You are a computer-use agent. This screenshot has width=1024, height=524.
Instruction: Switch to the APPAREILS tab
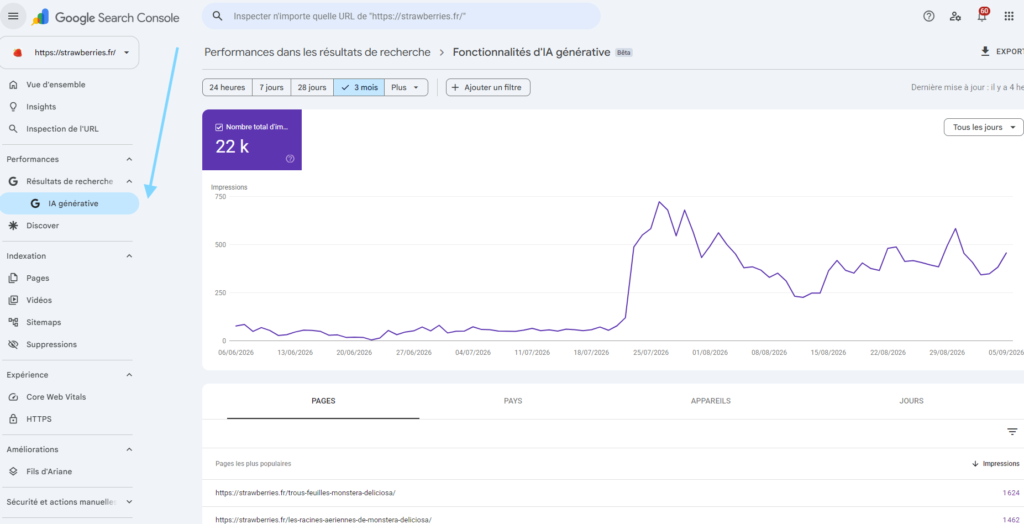pos(711,401)
